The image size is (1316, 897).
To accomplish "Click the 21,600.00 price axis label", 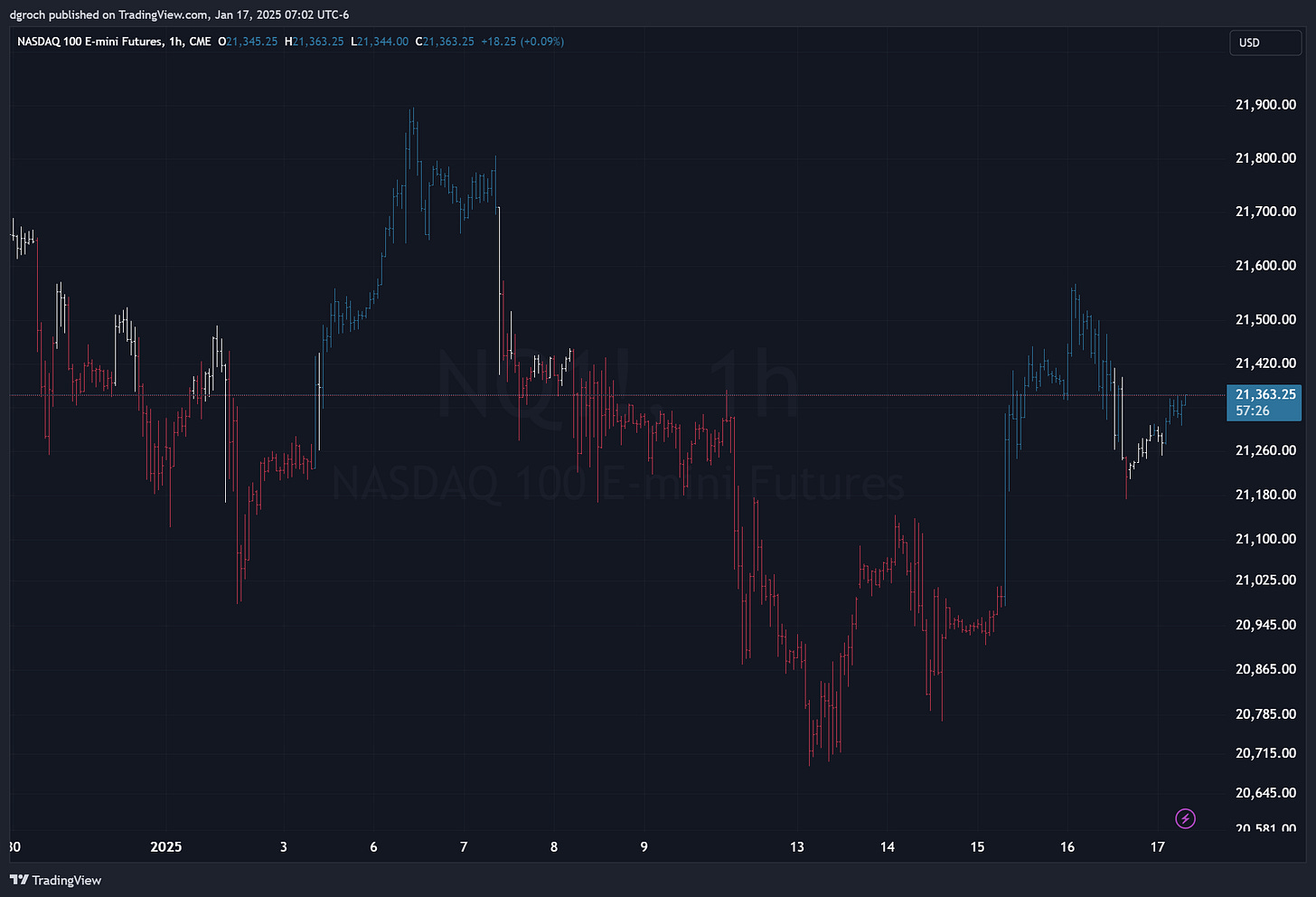I will [1265, 266].
